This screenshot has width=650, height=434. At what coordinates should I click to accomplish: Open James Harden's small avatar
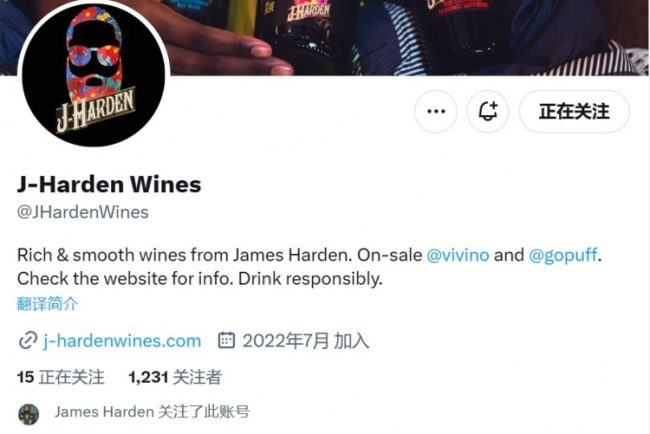tap(29, 414)
